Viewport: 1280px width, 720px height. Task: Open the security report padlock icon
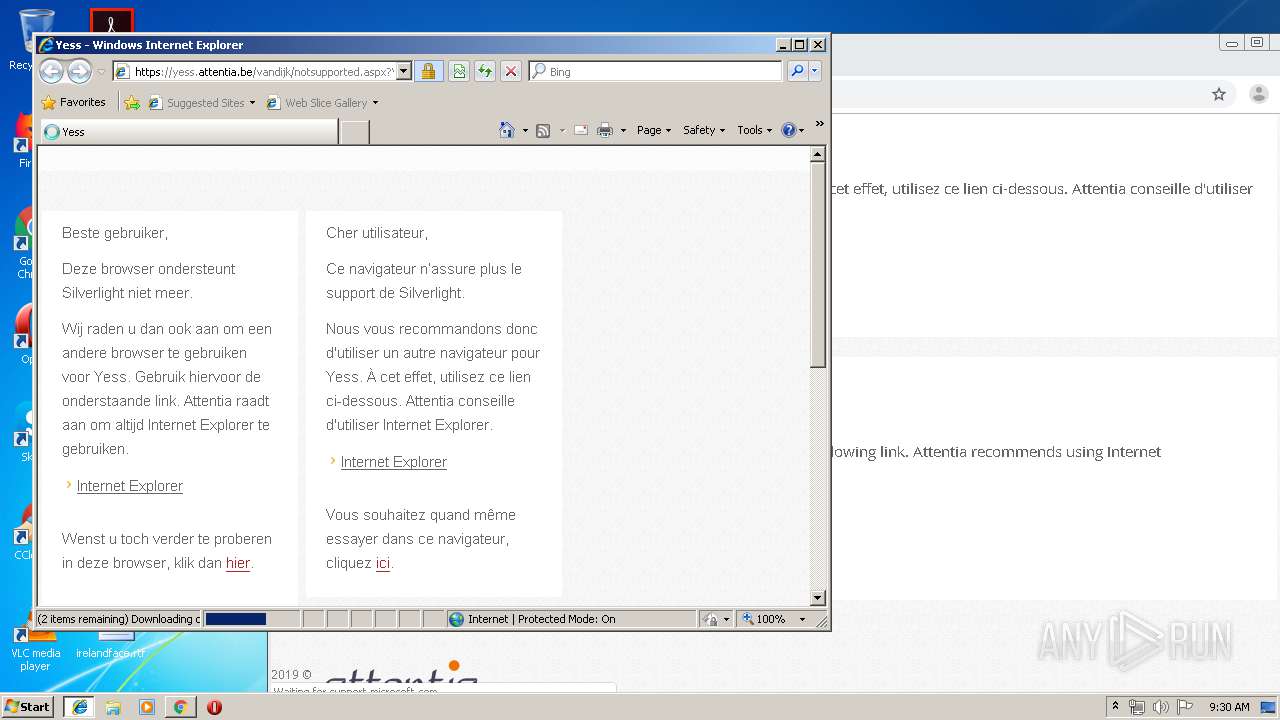(428, 71)
